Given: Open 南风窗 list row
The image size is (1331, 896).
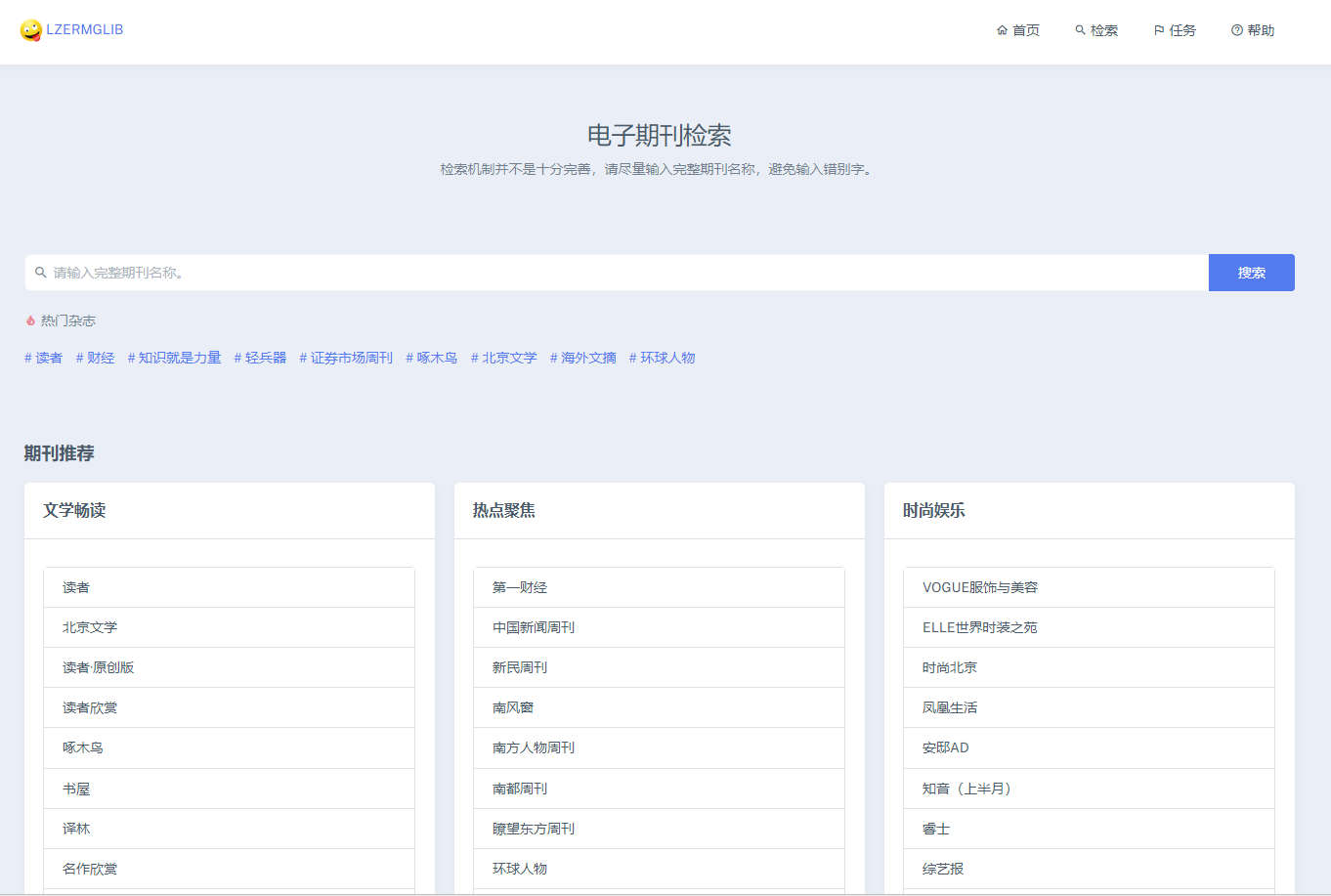Looking at the screenshot, I should tap(660, 707).
